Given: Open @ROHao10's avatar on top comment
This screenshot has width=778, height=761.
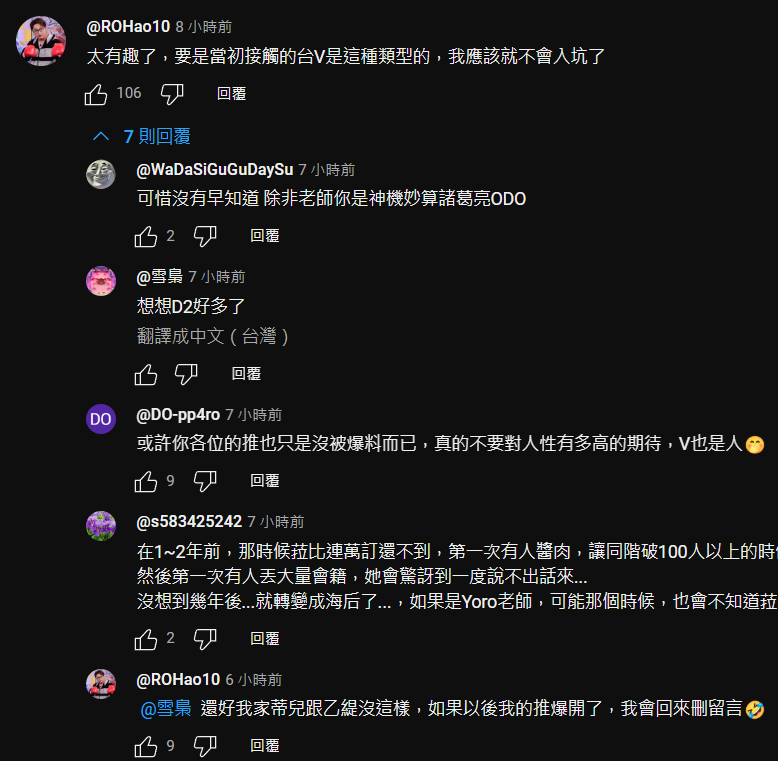Looking at the screenshot, I should [41, 41].
